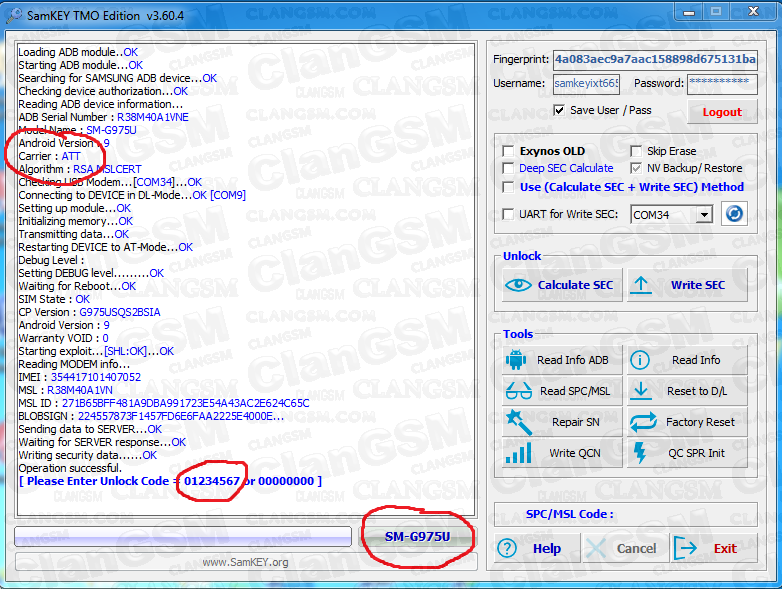782x589 pixels.
Task: Click the Write QCN button label
Action: click(x=575, y=453)
